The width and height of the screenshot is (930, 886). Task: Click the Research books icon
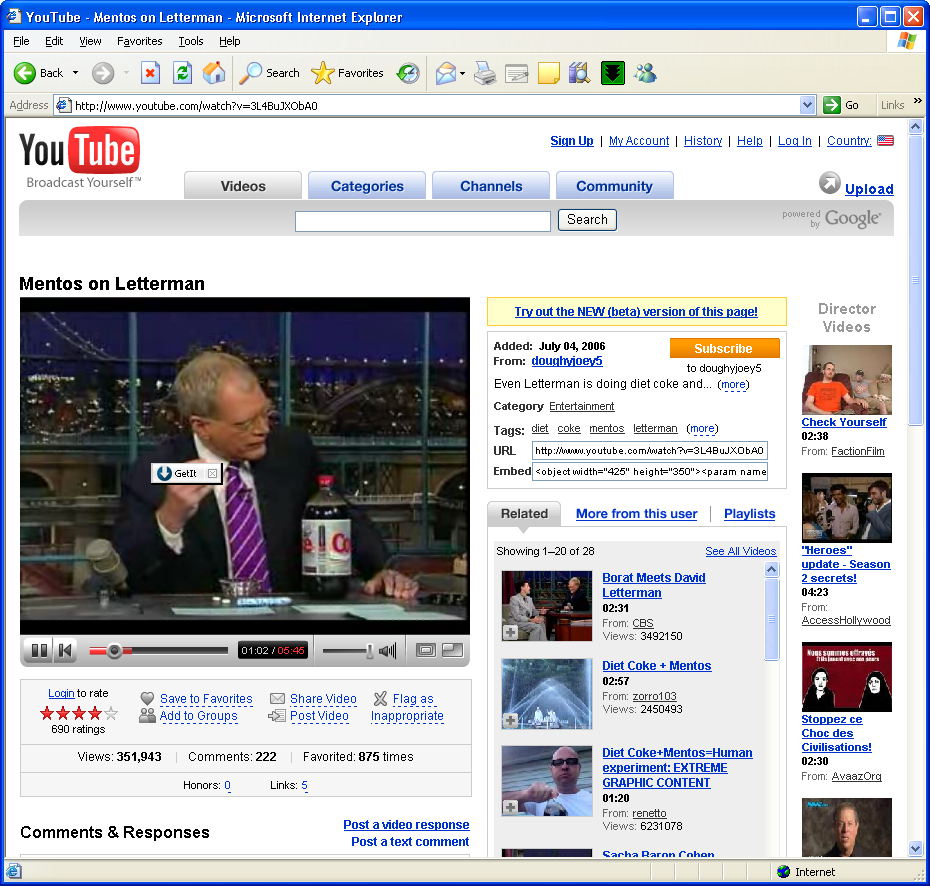coord(579,74)
